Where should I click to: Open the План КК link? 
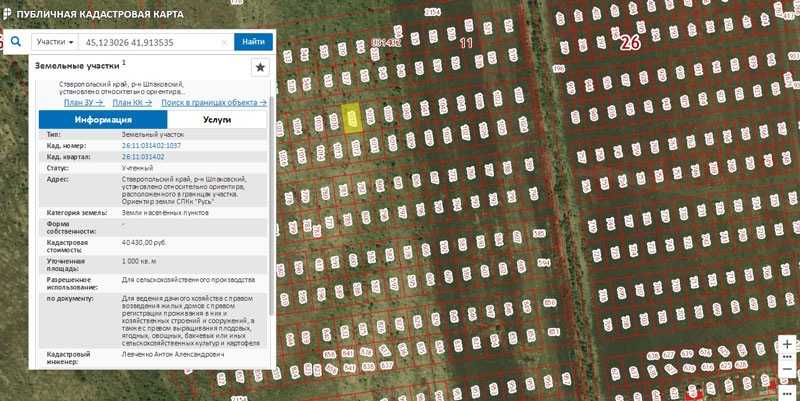[x=132, y=102]
